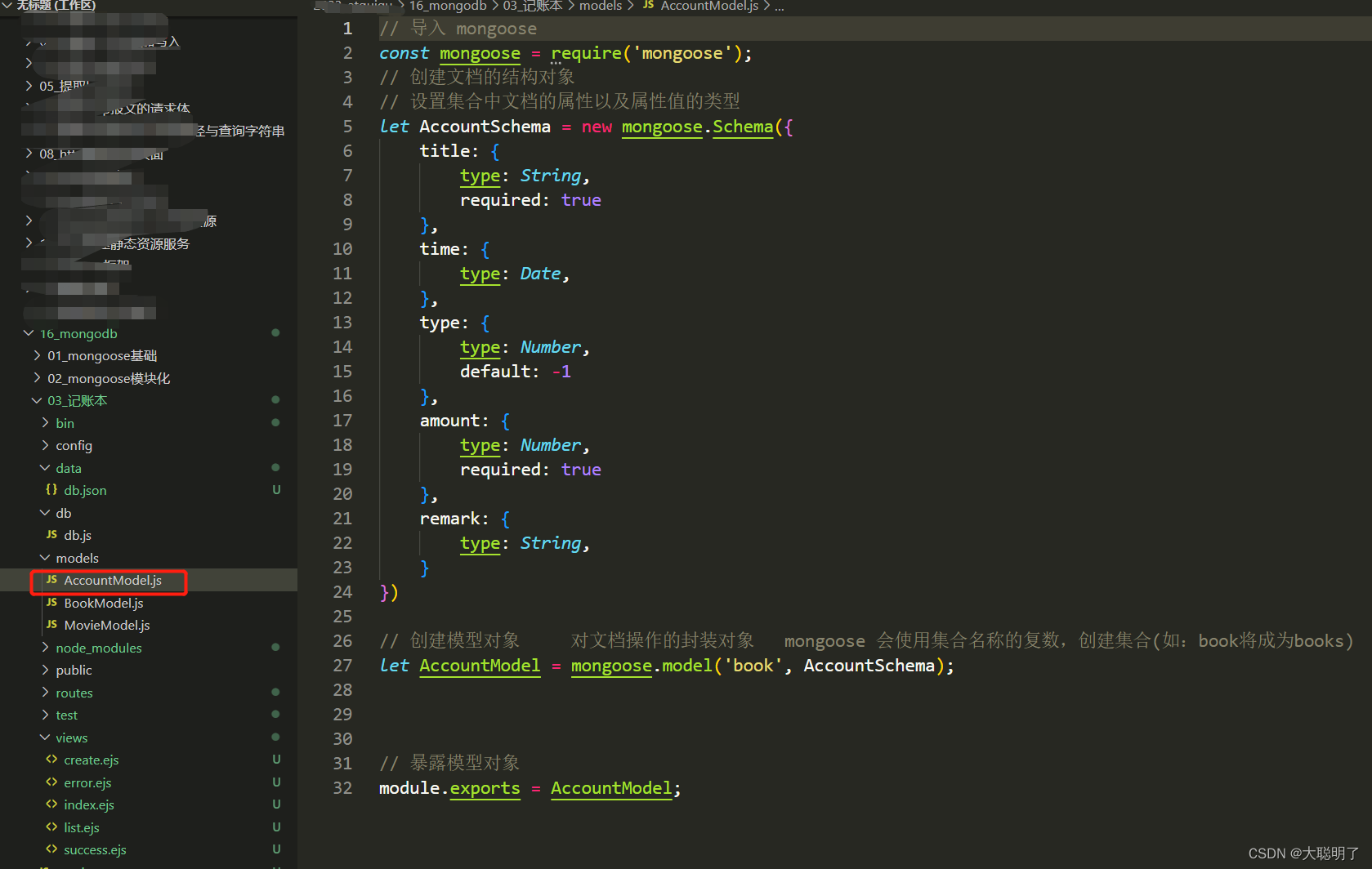Collapse the views folder
The image size is (1372, 869).
pos(45,738)
